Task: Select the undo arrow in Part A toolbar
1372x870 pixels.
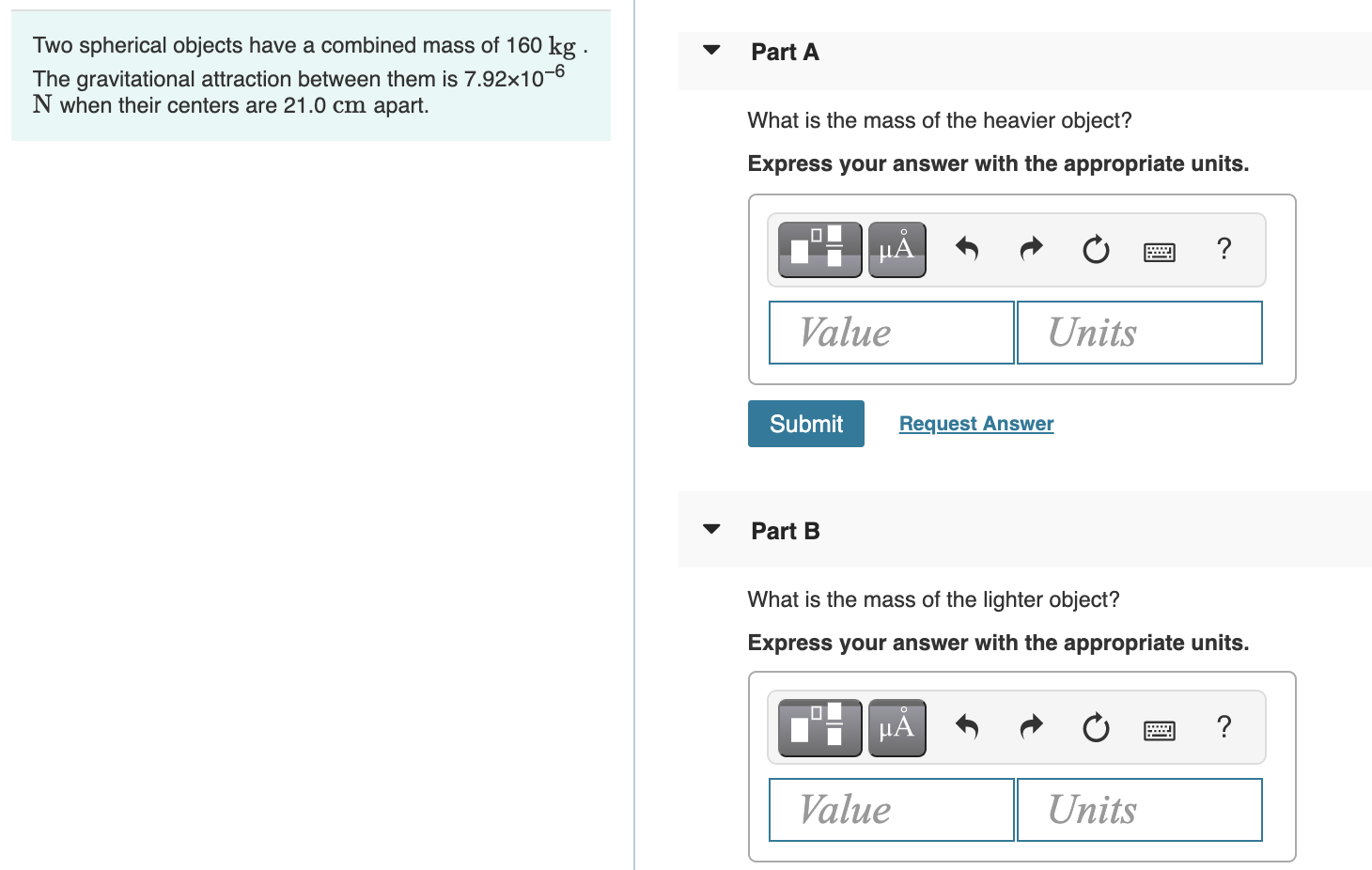Action: tap(966, 249)
